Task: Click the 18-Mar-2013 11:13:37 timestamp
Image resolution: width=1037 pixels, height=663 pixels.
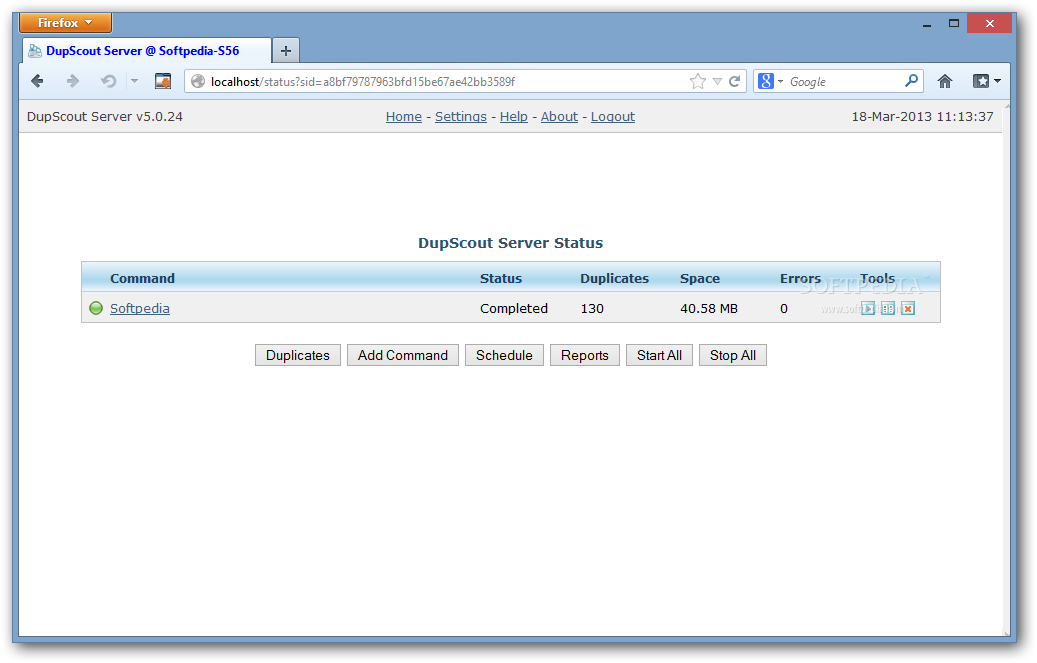Action: (x=922, y=116)
